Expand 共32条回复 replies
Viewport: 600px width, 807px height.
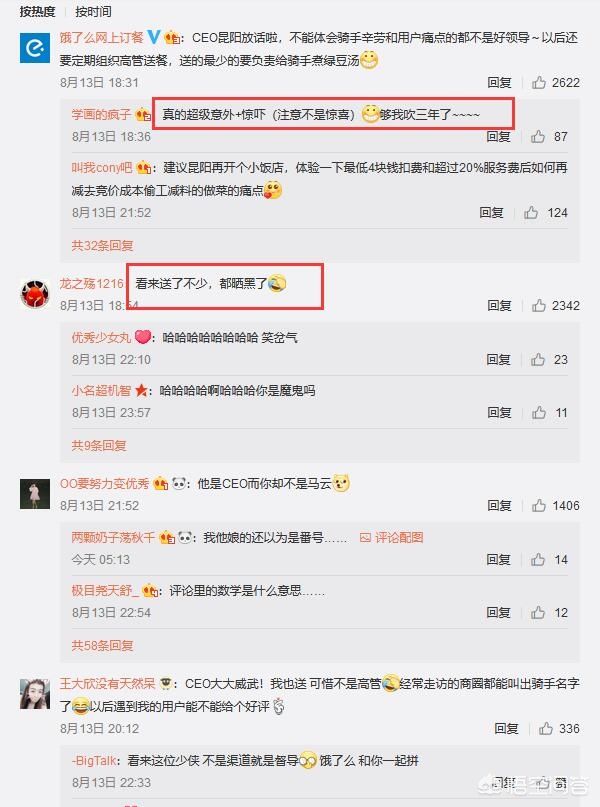click(102, 245)
